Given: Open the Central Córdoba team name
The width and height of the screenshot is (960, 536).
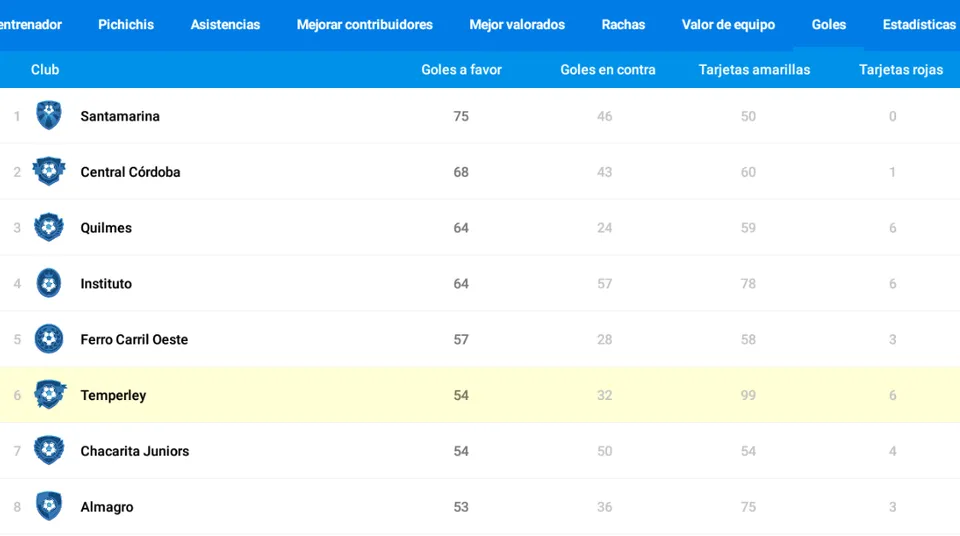Looking at the screenshot, I should pyautogui.click(x=130, y=172).
